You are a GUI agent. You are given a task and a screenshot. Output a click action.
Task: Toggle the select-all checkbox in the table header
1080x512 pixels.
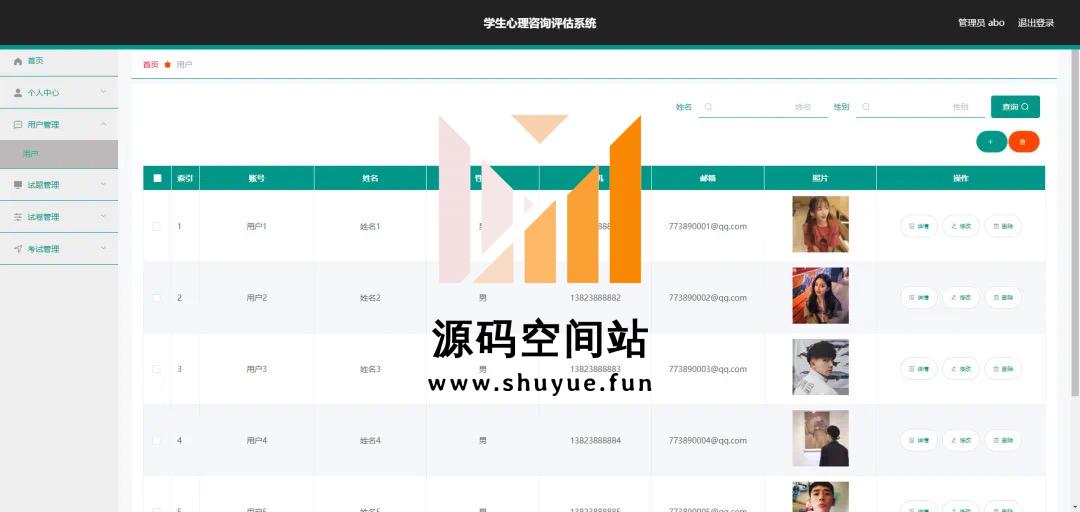click(157, 178)
